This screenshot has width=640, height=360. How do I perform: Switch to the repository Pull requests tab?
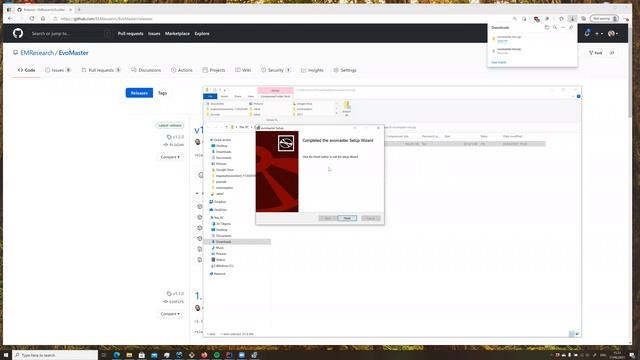coord(101,70)
